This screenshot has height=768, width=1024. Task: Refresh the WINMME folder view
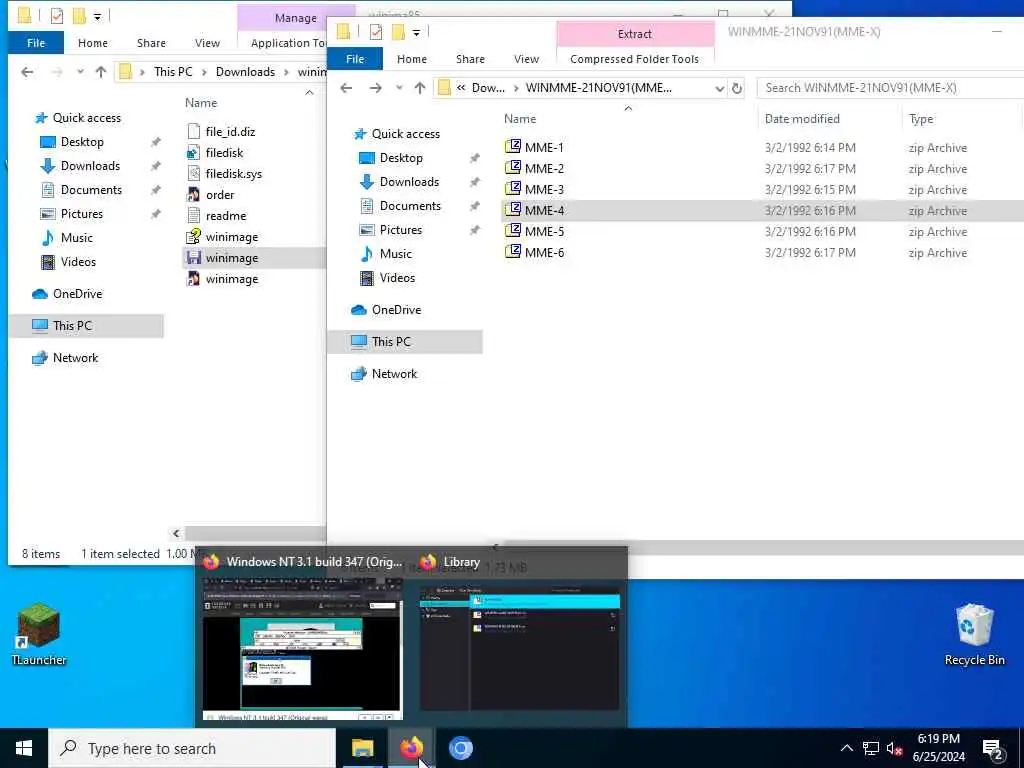pos(737,88)
